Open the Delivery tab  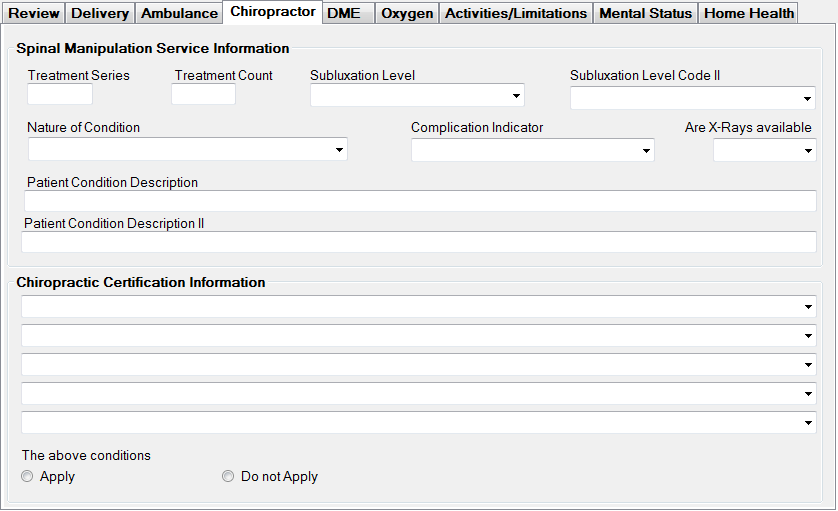click(100, 13)
